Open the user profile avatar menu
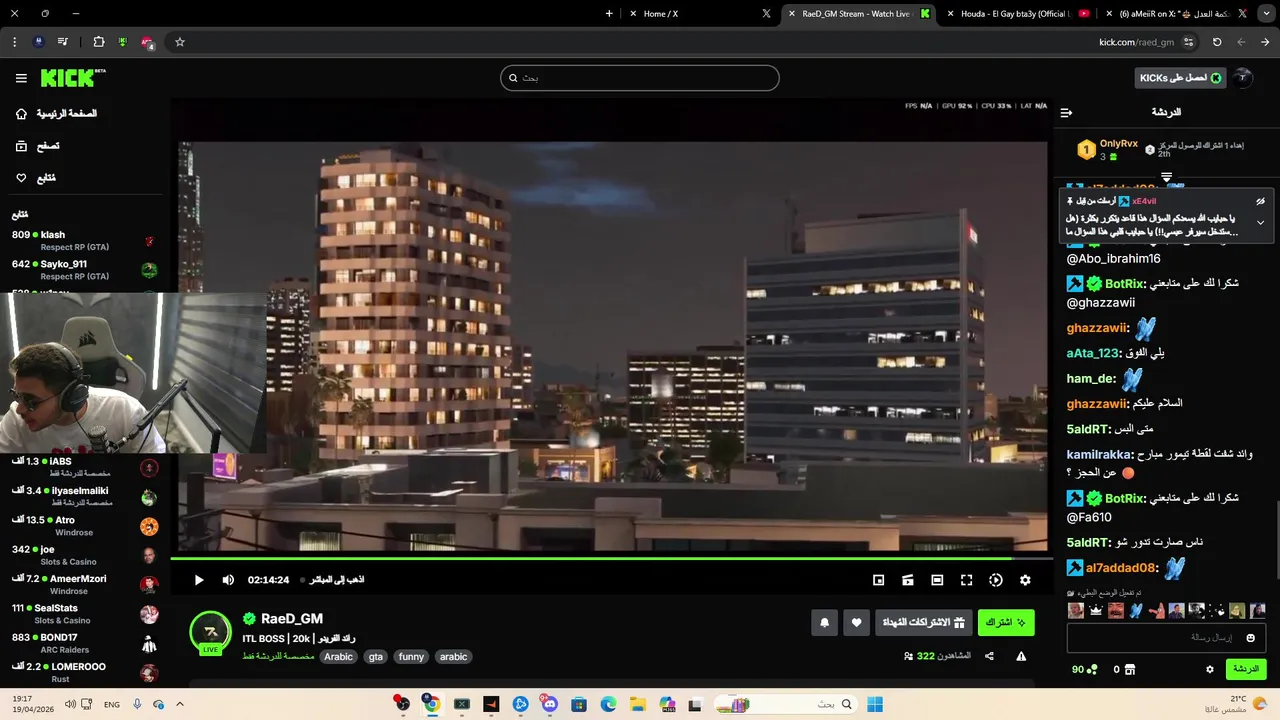1280x720 pixels. click(x=1243, y=78)
